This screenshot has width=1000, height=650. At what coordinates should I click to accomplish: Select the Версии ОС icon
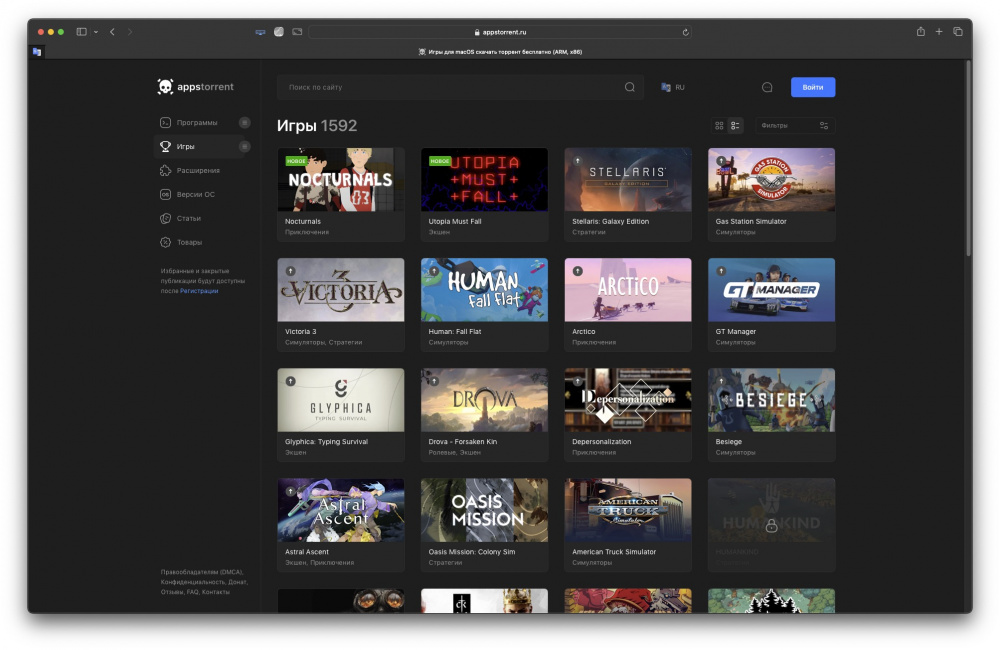pyautogui.click(x=165, y=194)
